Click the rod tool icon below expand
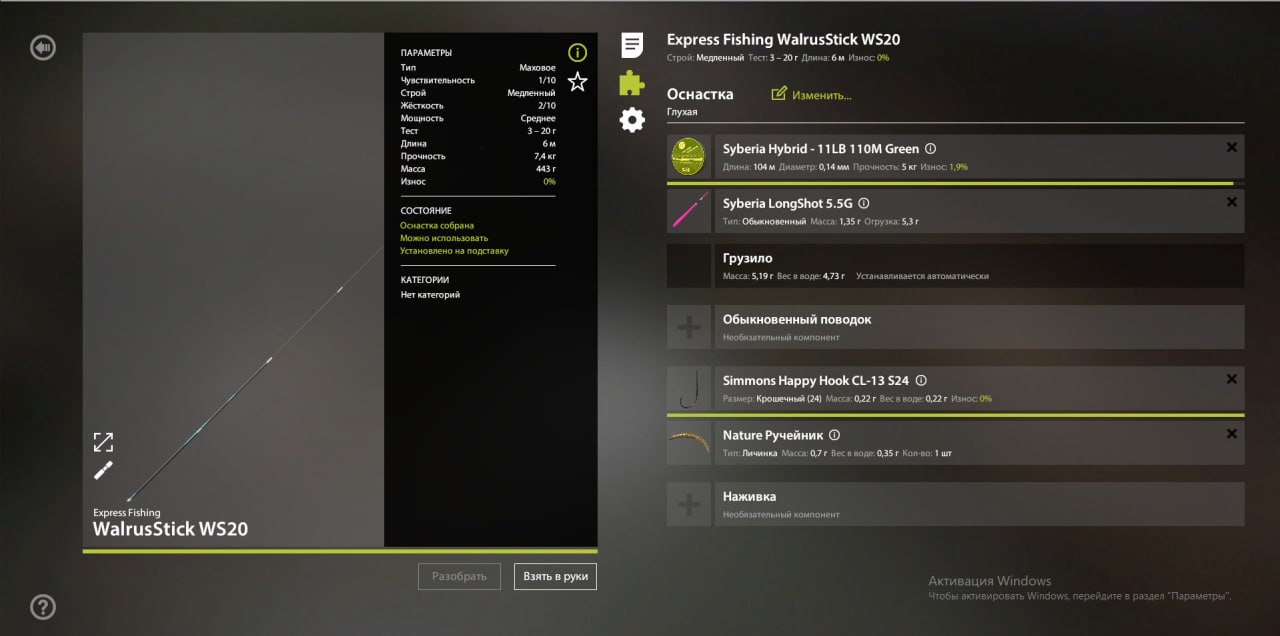This screenshot has height=636, width=1280. point(103,471)
